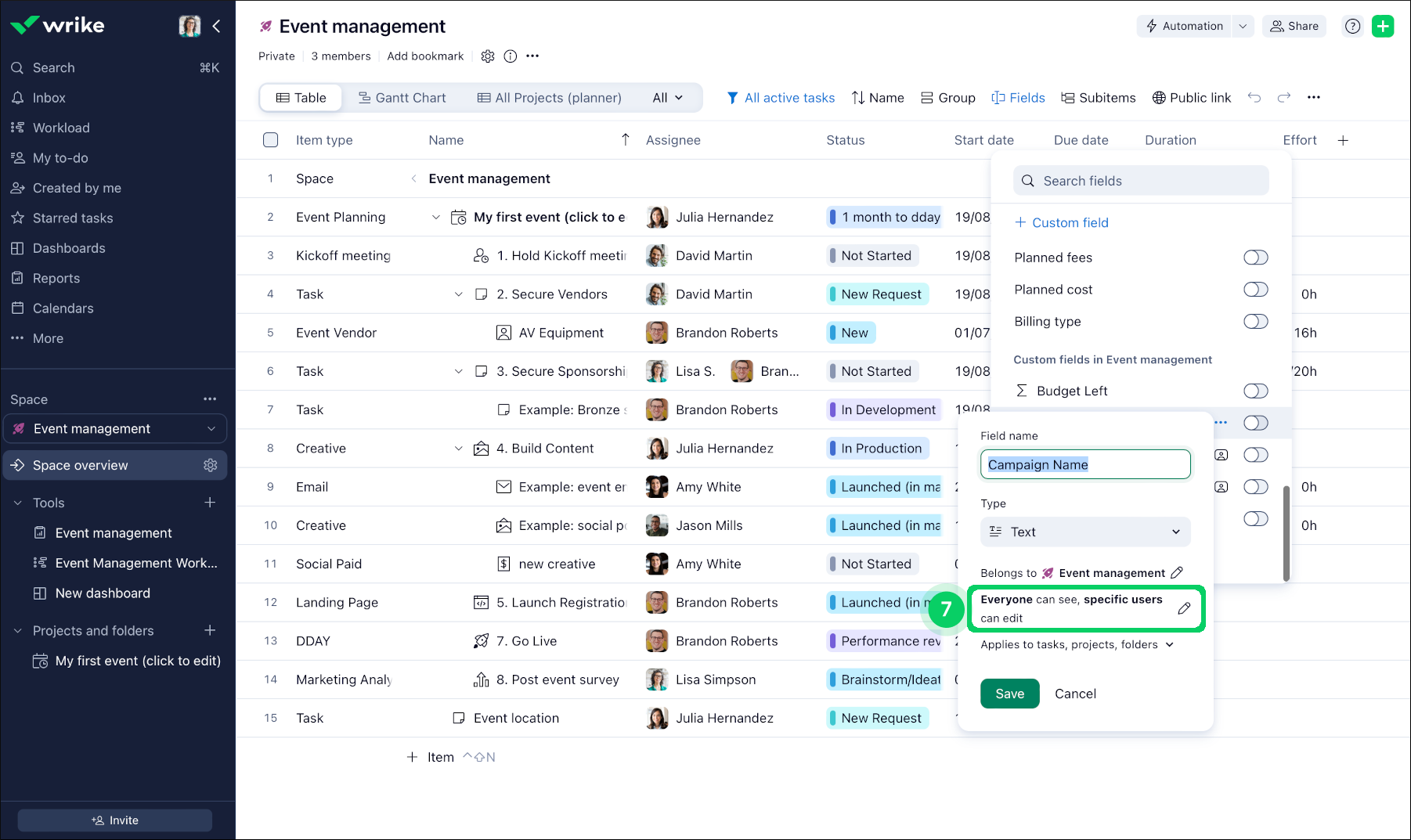Toggle the Budget Left field on
The image size is (1411, 840).
tap(1255, 391)
